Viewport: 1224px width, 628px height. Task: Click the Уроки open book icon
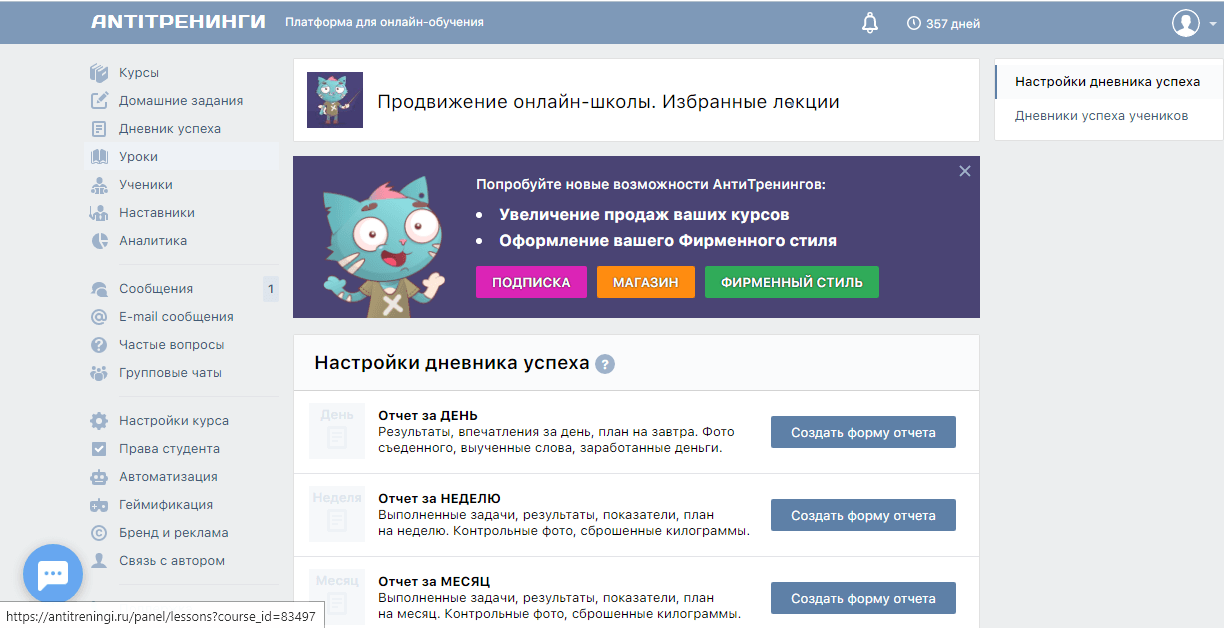pos(99,157)
